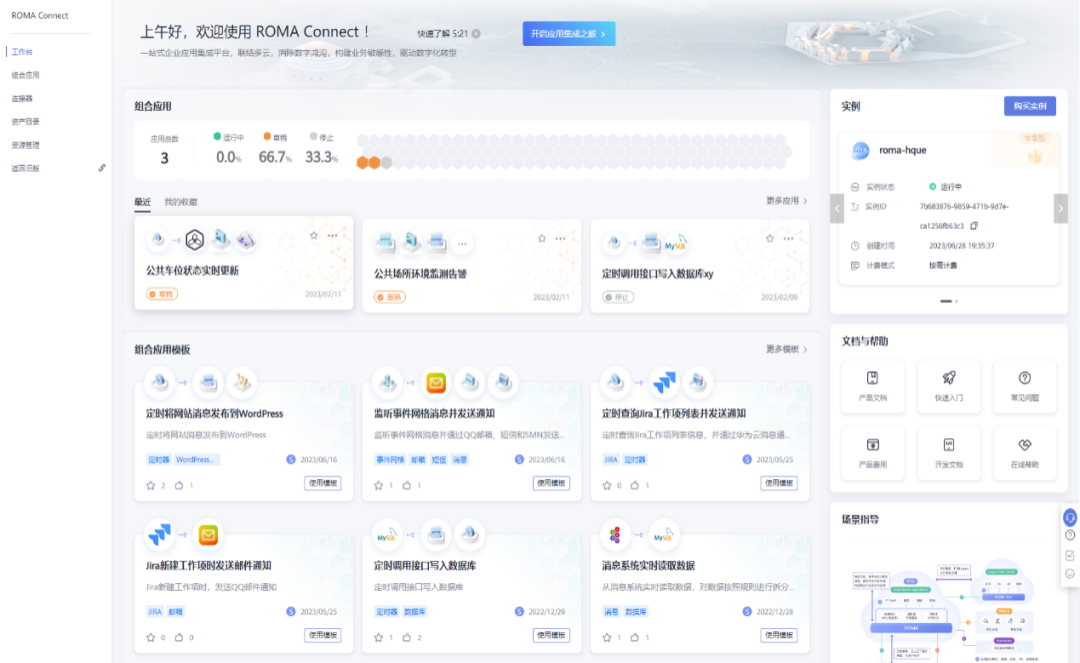The height and width of the screenshot is (663, 1080).
Task: Open 连接器 in the left sidebar
Action: pyautogui.click(x=22, y=98)
